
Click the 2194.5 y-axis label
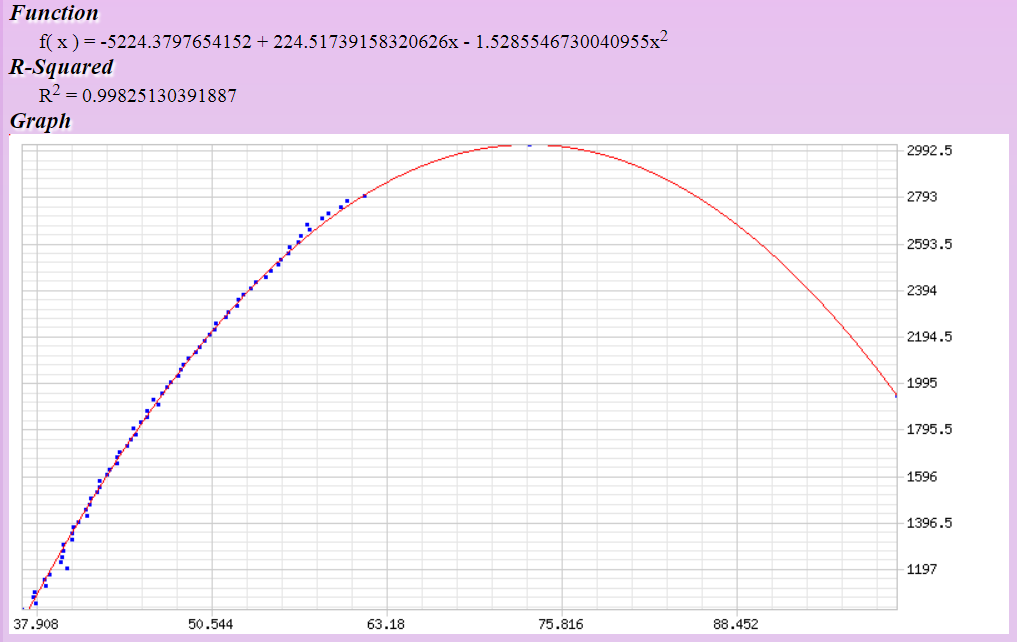tap(929, 337)
